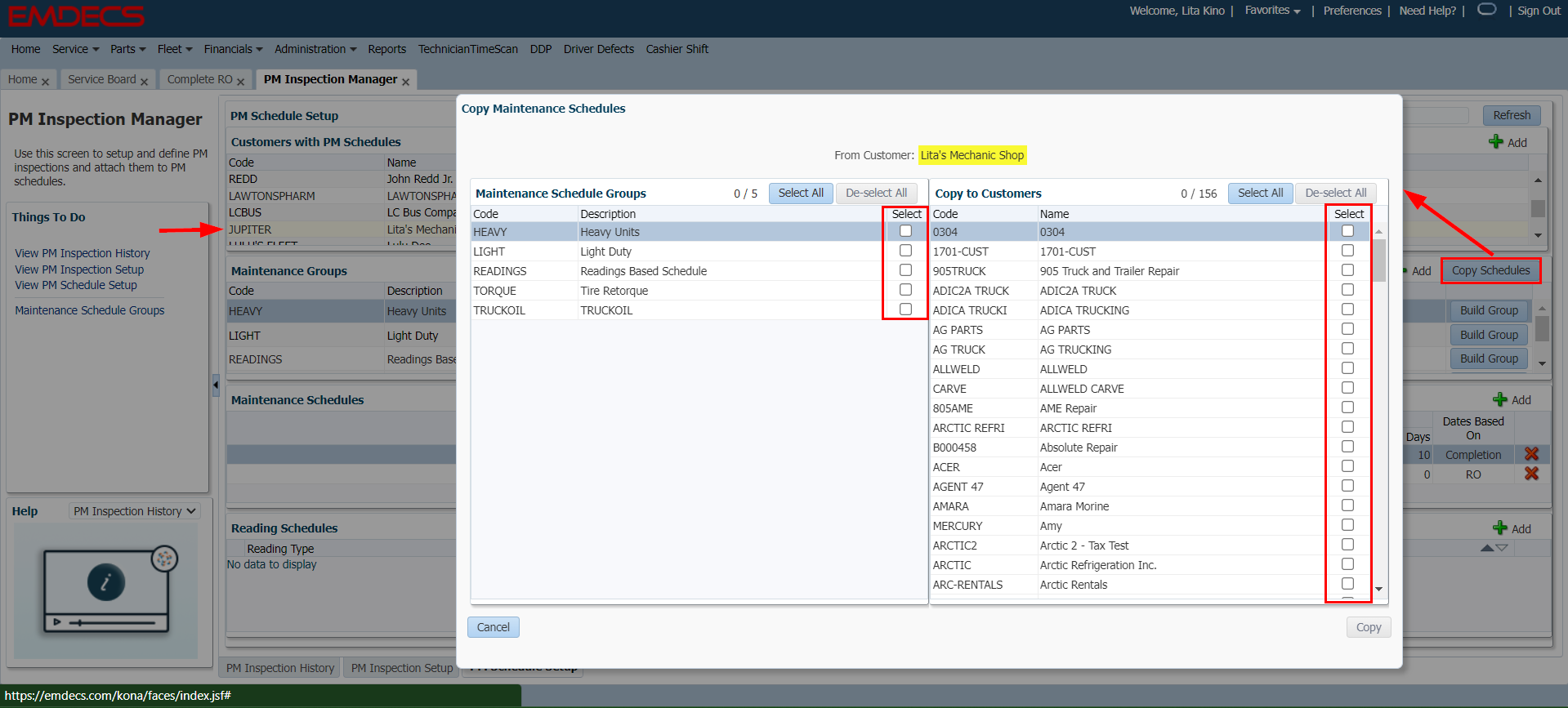Click the Copy Schedules button

point(1490,270)
